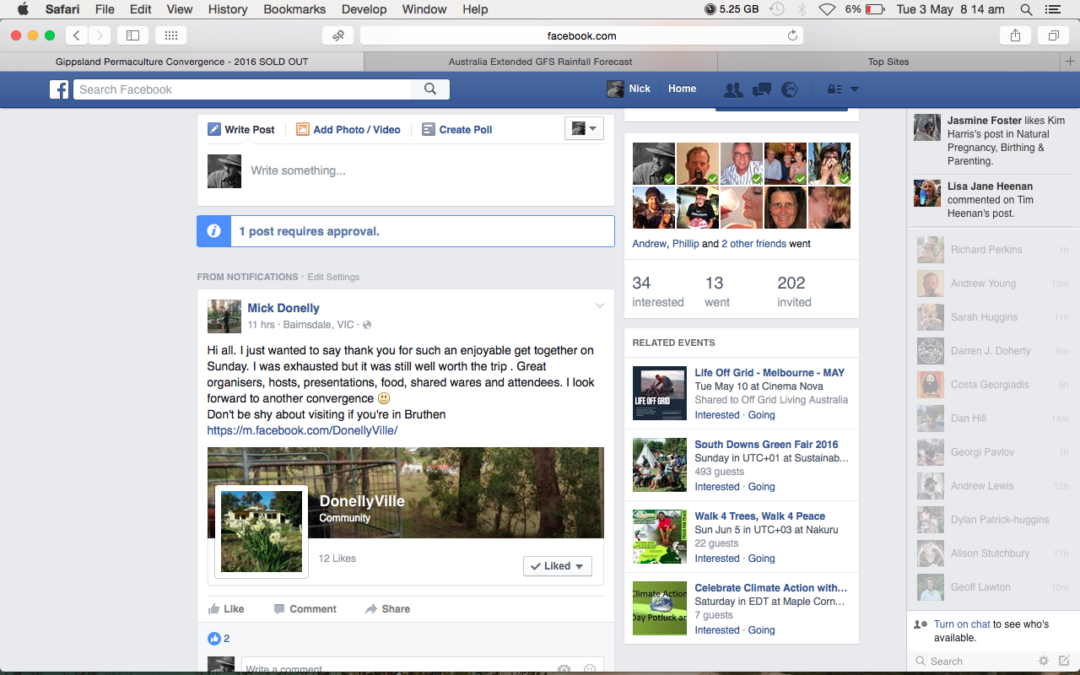Mark Interested for South Downs Green Fair
This screenshot has height=675, width=1080.
[x=716, y=487]
